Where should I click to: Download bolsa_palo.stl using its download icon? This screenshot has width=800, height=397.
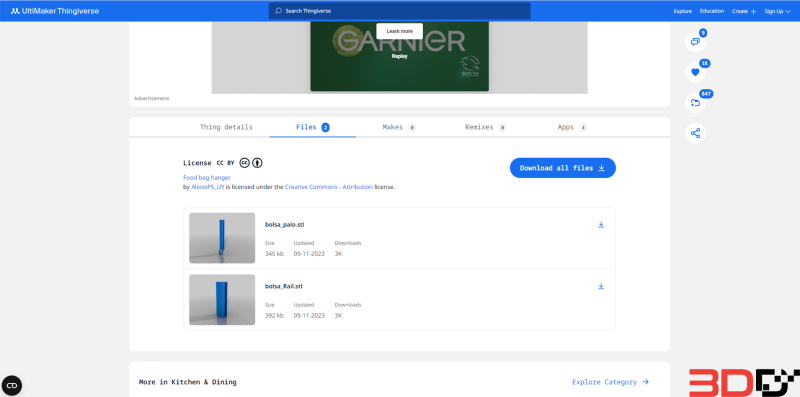(601, 225)
